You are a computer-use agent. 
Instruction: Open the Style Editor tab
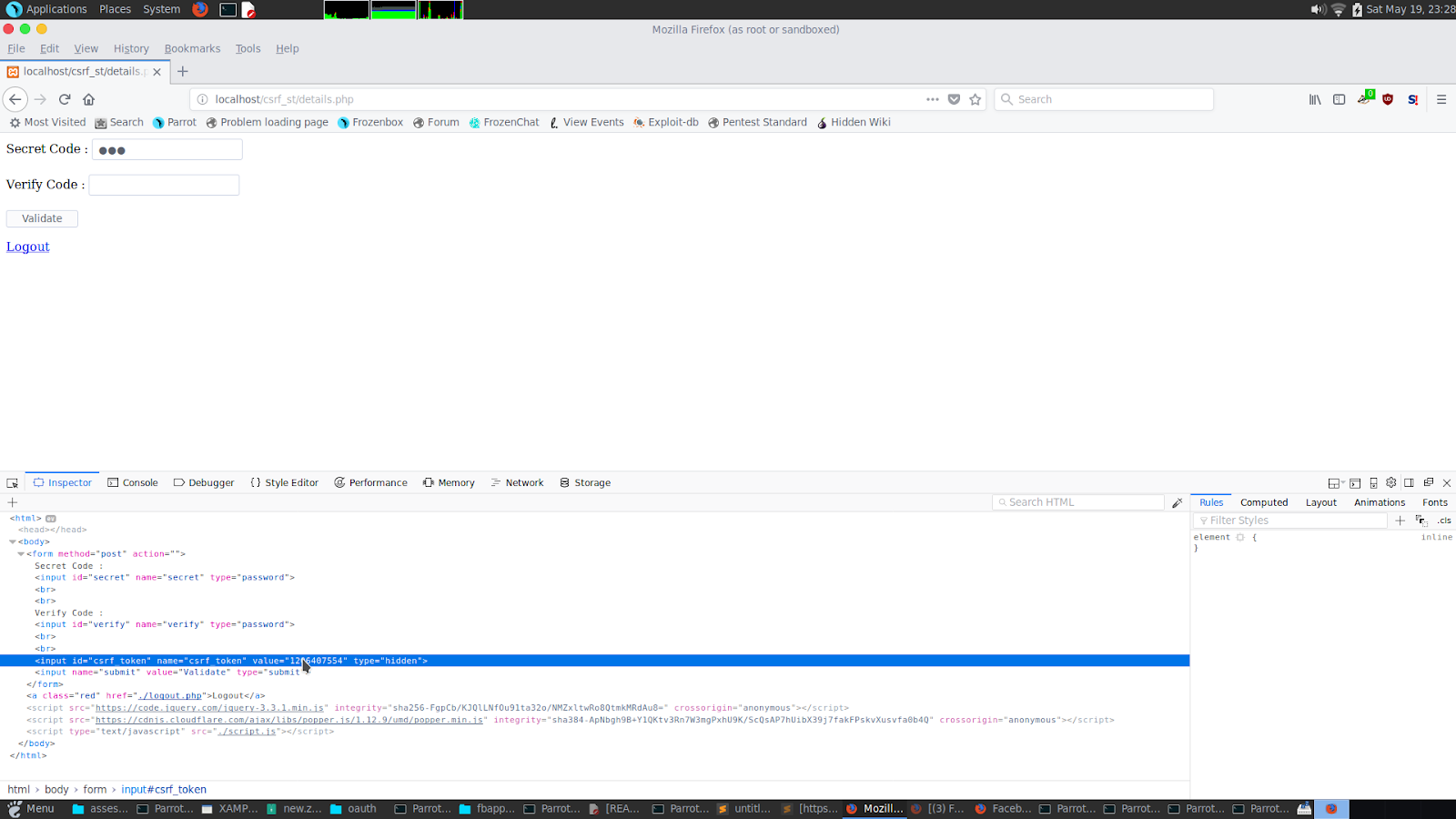(284, 483)
